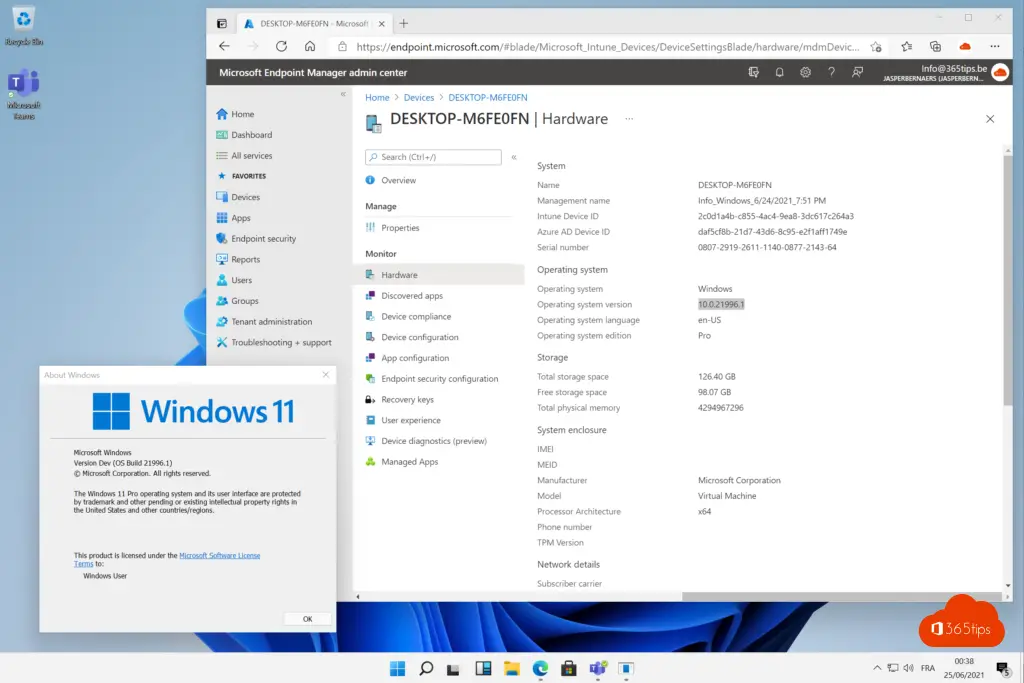This screenshot has height=683, width=1024.
Task: Open admin center settings gear
Action: pos(805,72)
